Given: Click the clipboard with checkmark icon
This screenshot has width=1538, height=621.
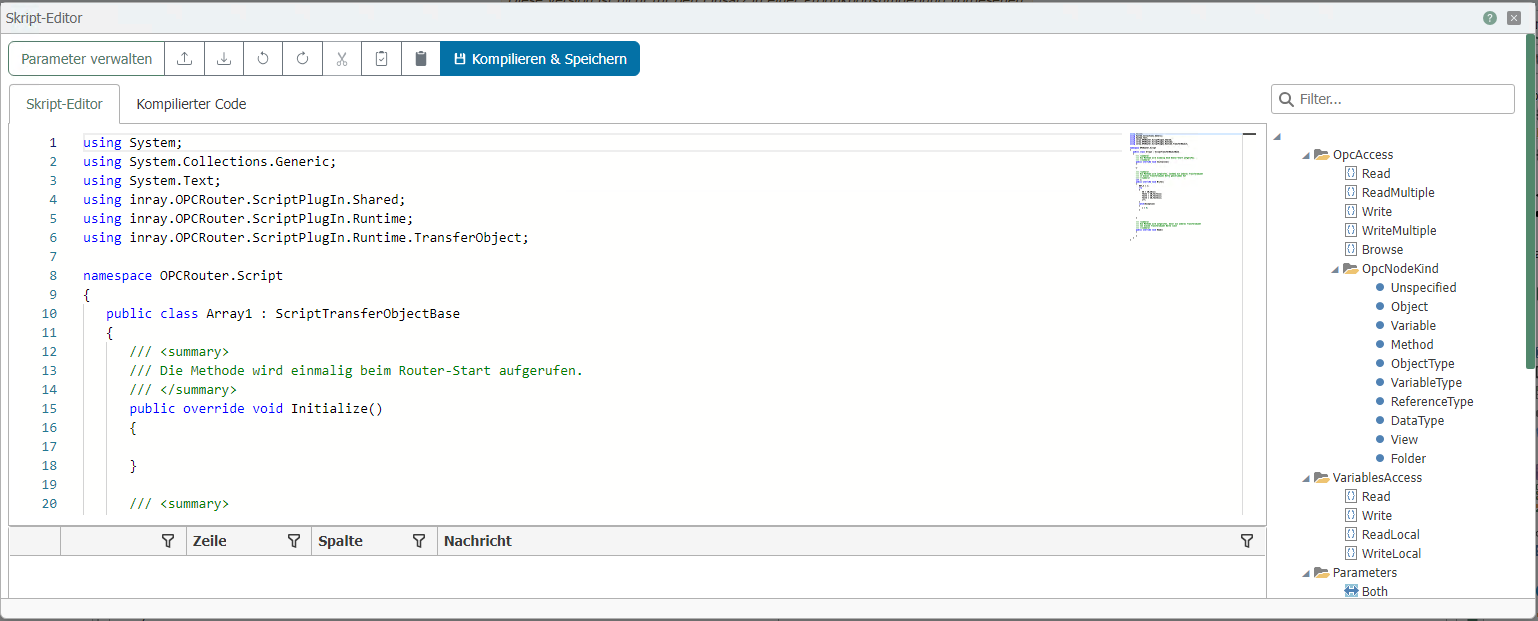Looking at the screenshot, I should [x=381, y=59].
